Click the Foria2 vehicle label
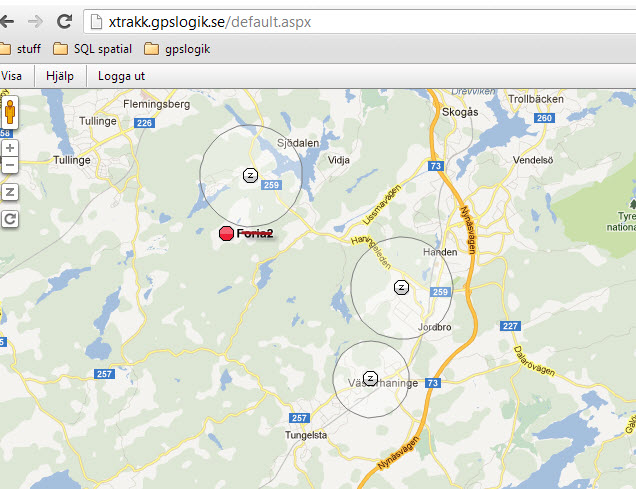Viewport: 636px width, 489px height. click(x=255, y=233)
